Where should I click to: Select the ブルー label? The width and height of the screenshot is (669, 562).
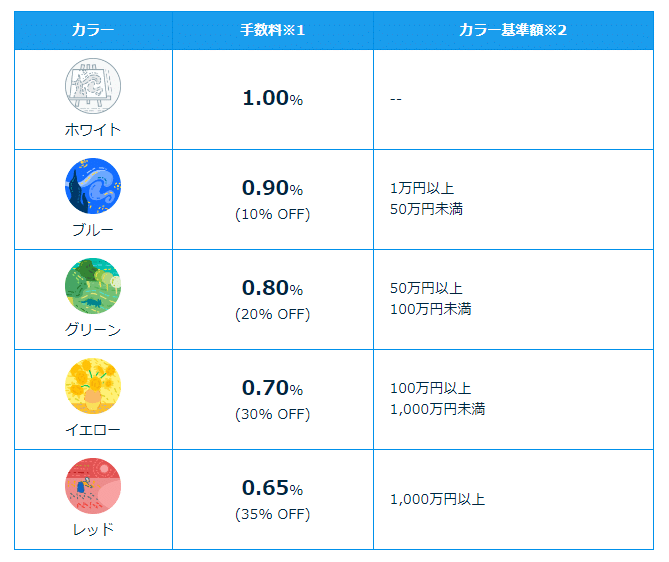coord(93,230)
